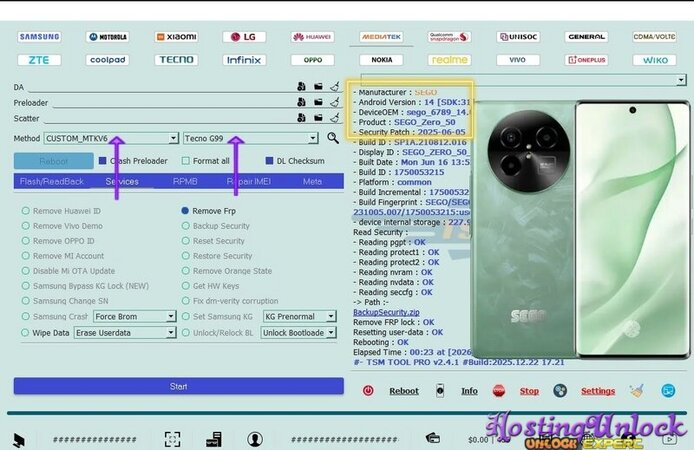
Task: Click the Infinix brand logo
Action: coord(244,60)
